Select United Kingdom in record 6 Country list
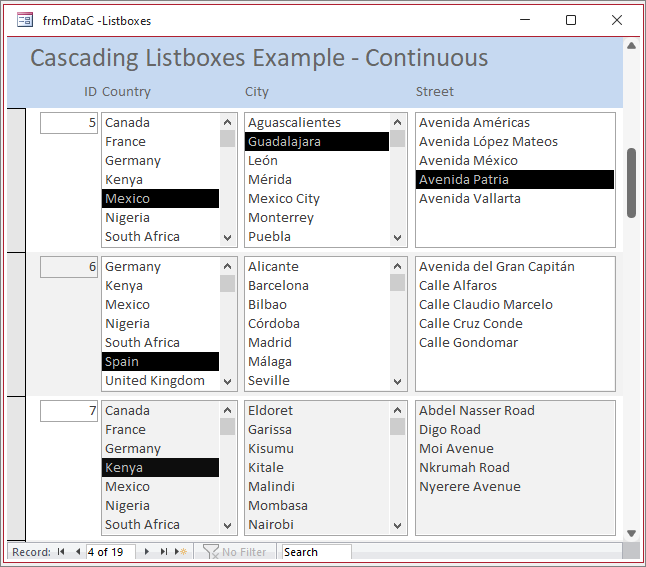 pos(160,380)
